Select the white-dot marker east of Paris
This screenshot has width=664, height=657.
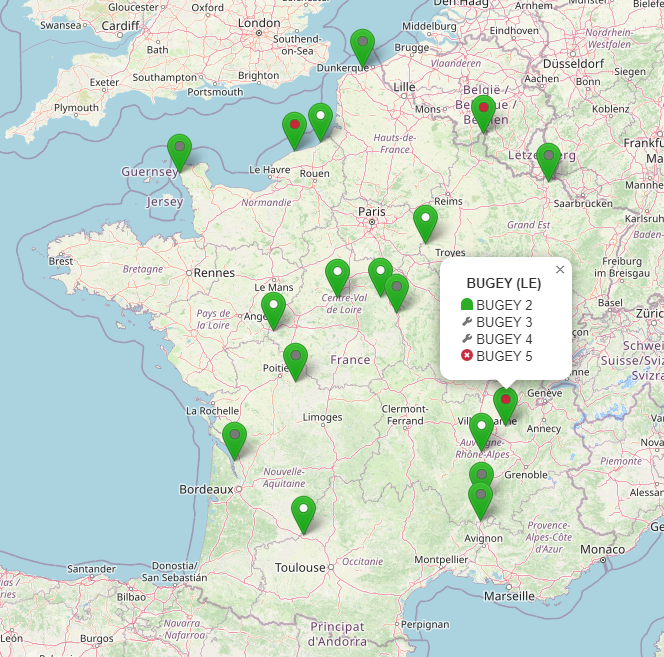pos(426,224)
